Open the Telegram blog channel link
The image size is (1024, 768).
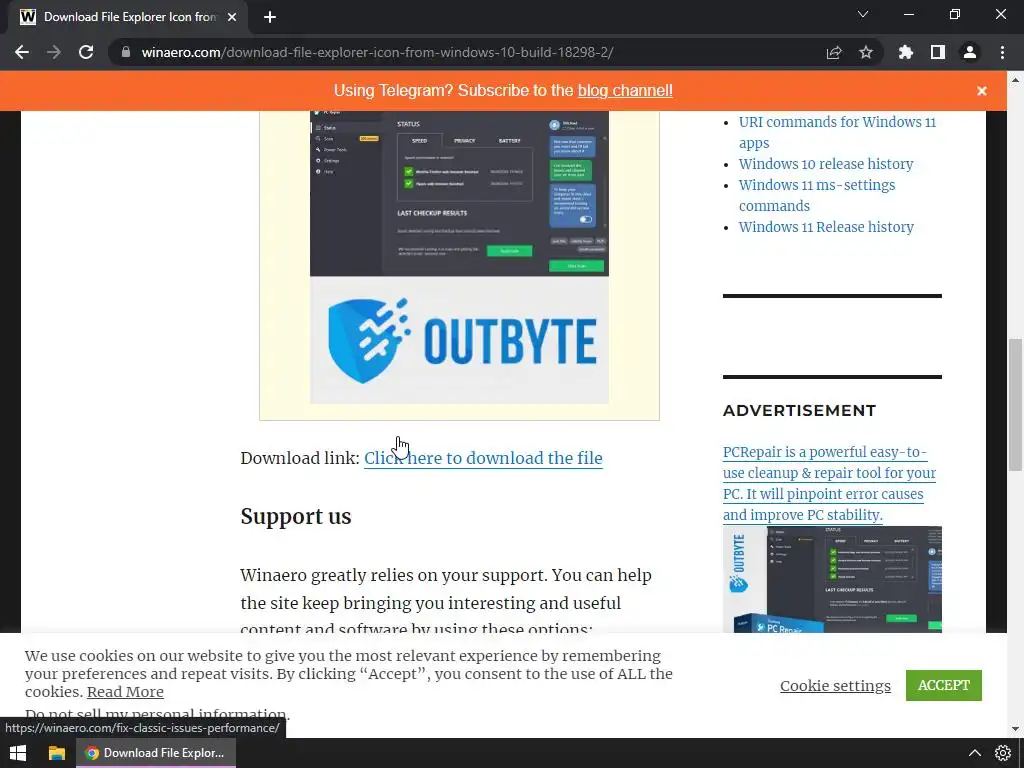tap(625, 90)
